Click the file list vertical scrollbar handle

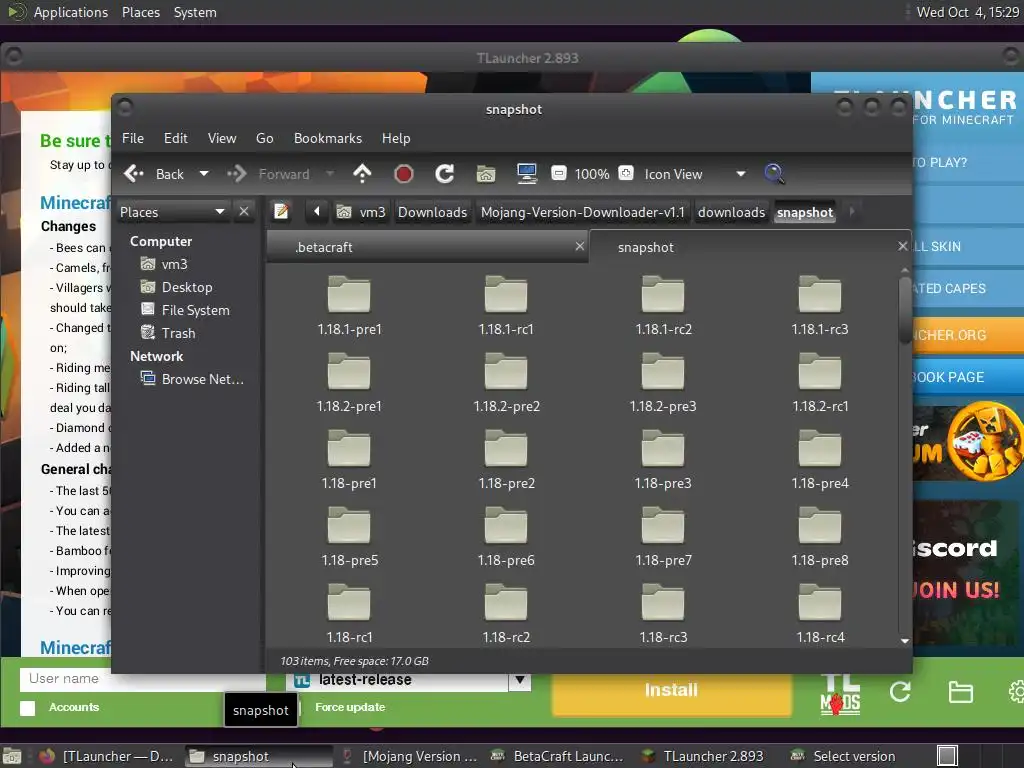(904, 310)
